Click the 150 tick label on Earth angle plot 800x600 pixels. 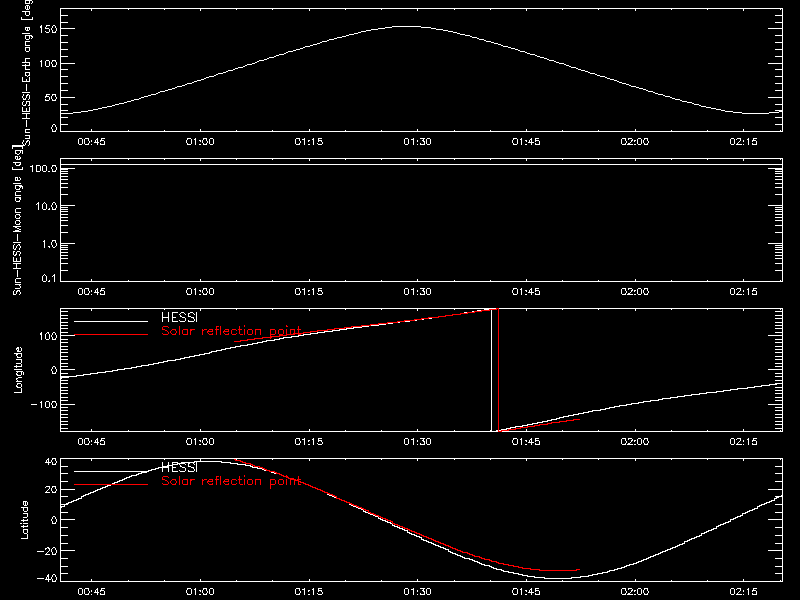[47, 29]
